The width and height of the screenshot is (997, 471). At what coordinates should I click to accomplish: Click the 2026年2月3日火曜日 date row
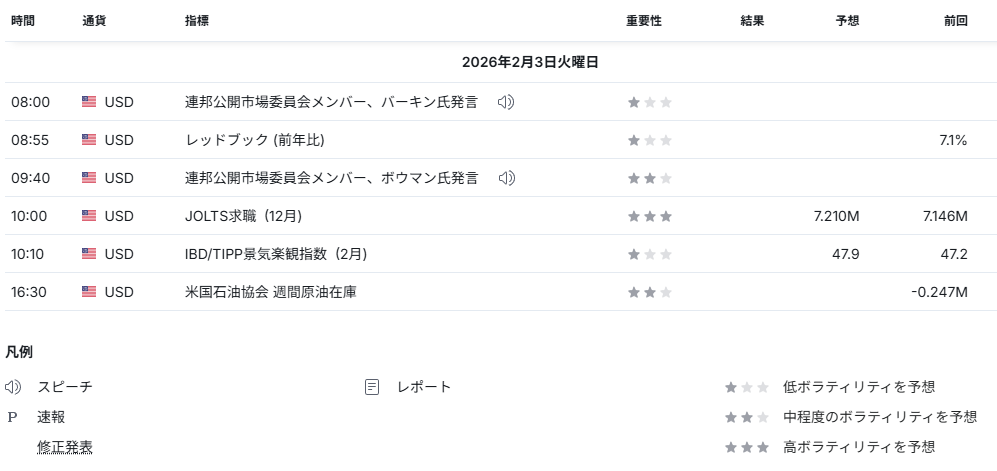[x=530, y=62]
